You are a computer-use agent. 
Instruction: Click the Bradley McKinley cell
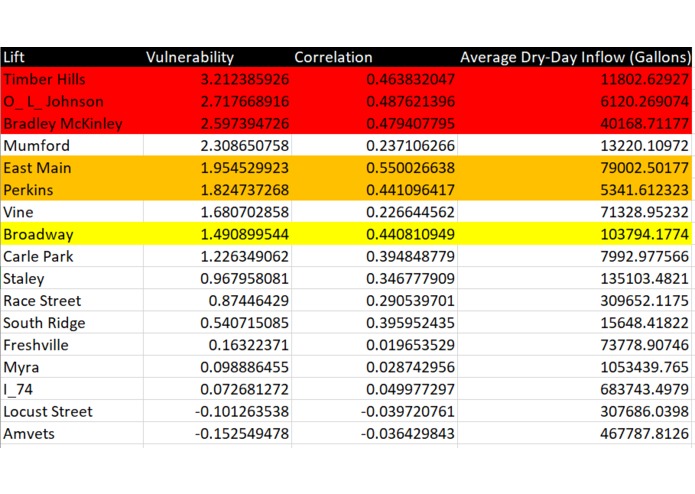[72, 123]
